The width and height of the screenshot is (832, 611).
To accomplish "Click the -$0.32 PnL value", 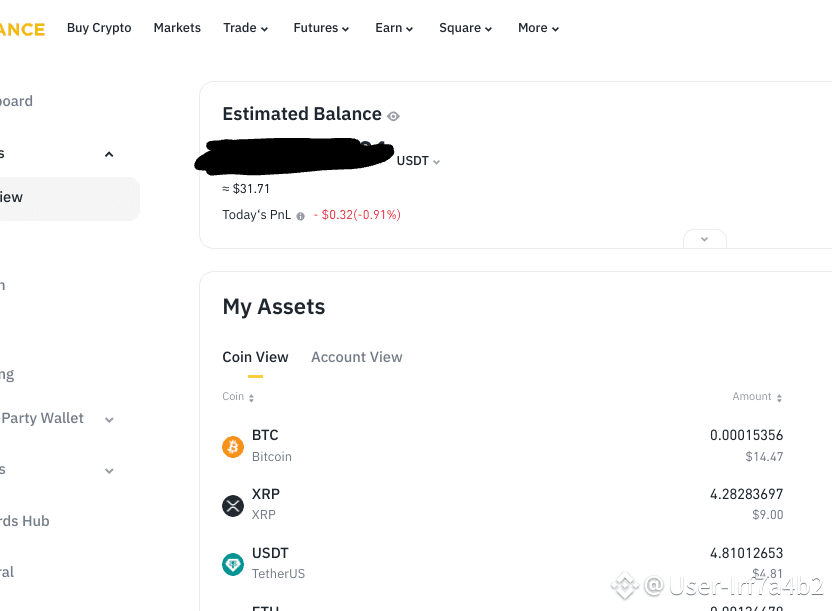I will (x=357, y=215).
